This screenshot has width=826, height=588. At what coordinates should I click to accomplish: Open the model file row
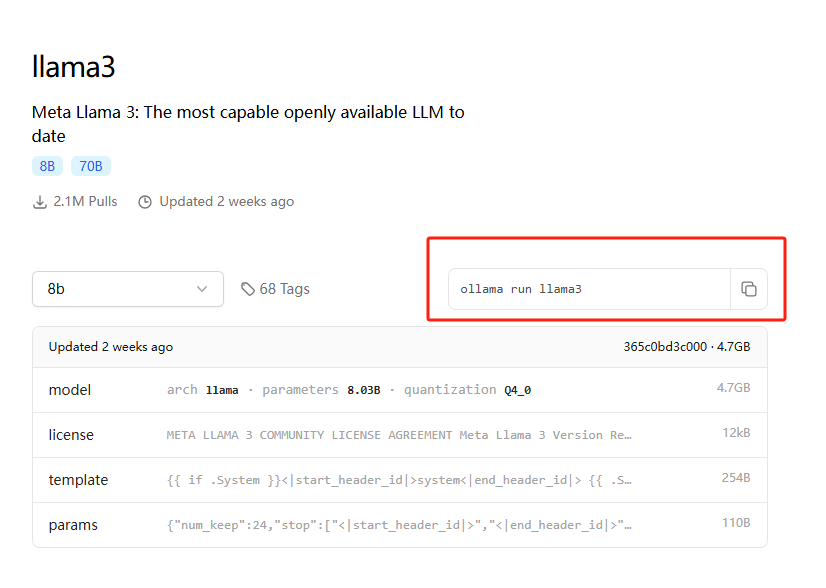tap(399, 390)
